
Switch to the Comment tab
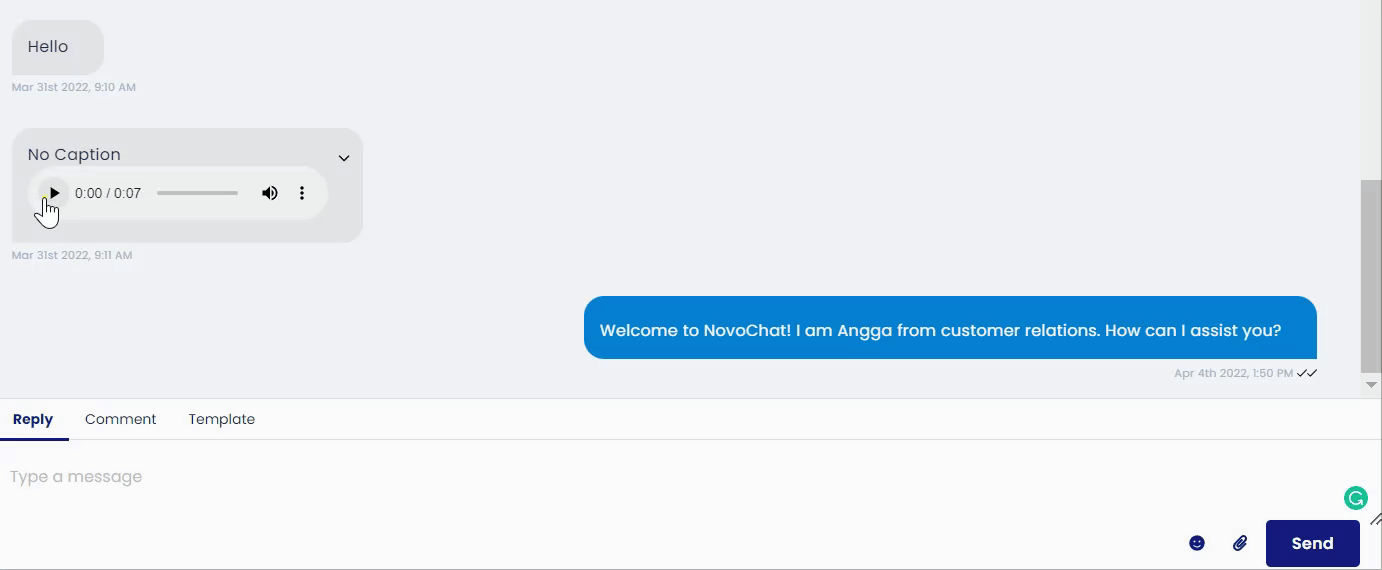(121, 419)
